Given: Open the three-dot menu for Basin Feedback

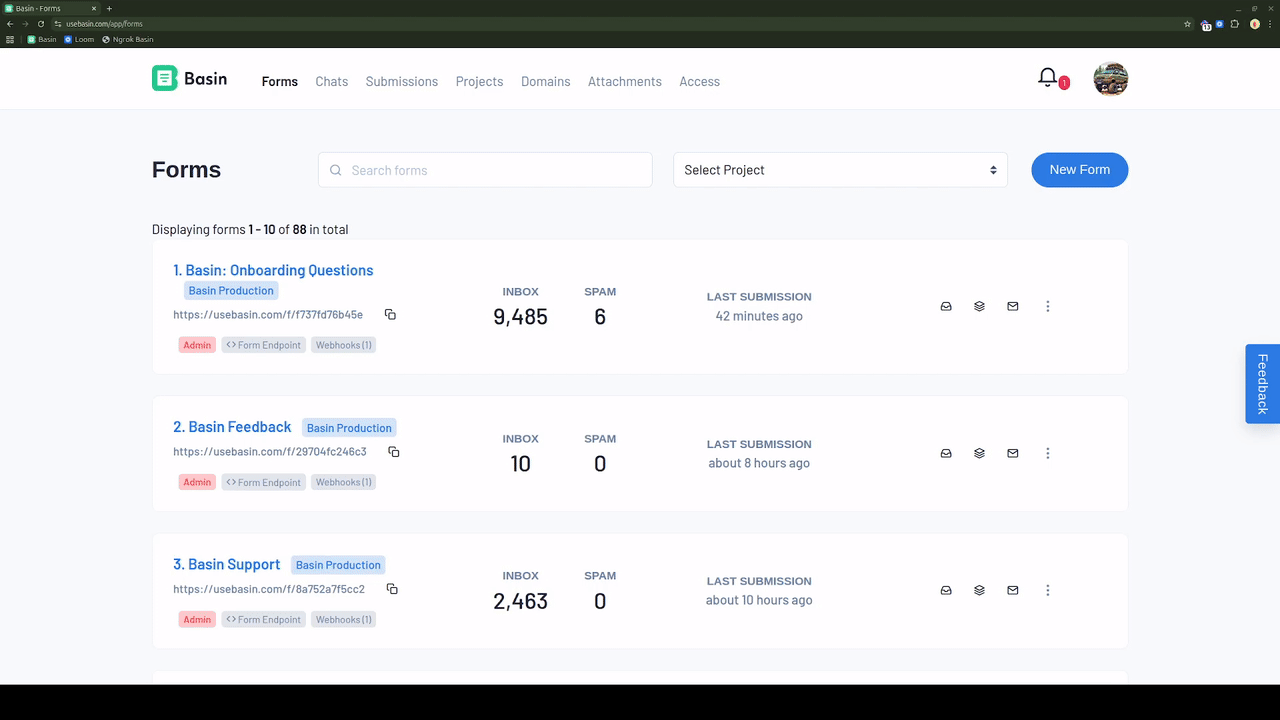Looking at the screenshot, I should (x=1047, y=454).
